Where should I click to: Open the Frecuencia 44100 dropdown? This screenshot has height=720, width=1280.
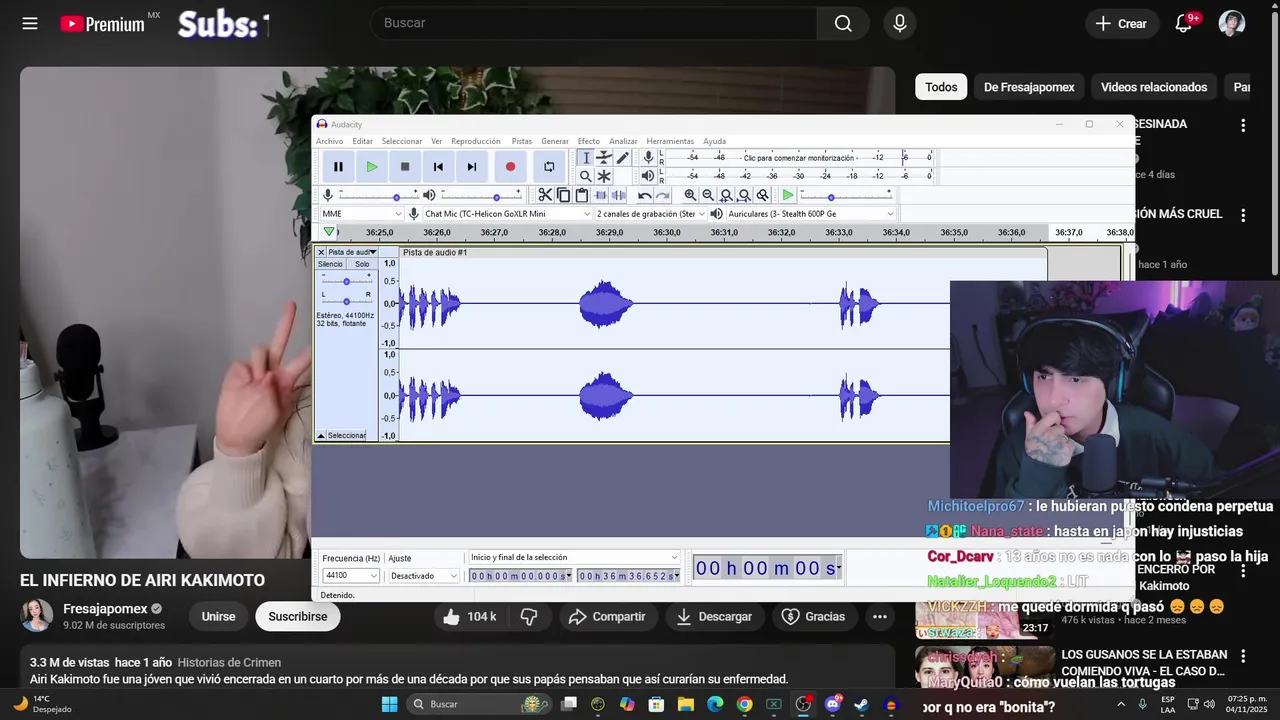(351, 576)
